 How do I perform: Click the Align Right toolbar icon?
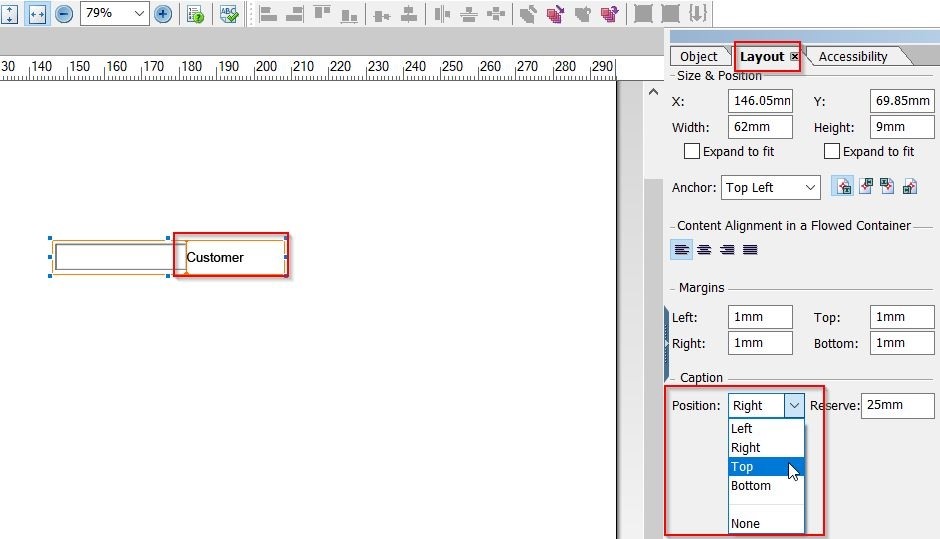coord(294,14)
